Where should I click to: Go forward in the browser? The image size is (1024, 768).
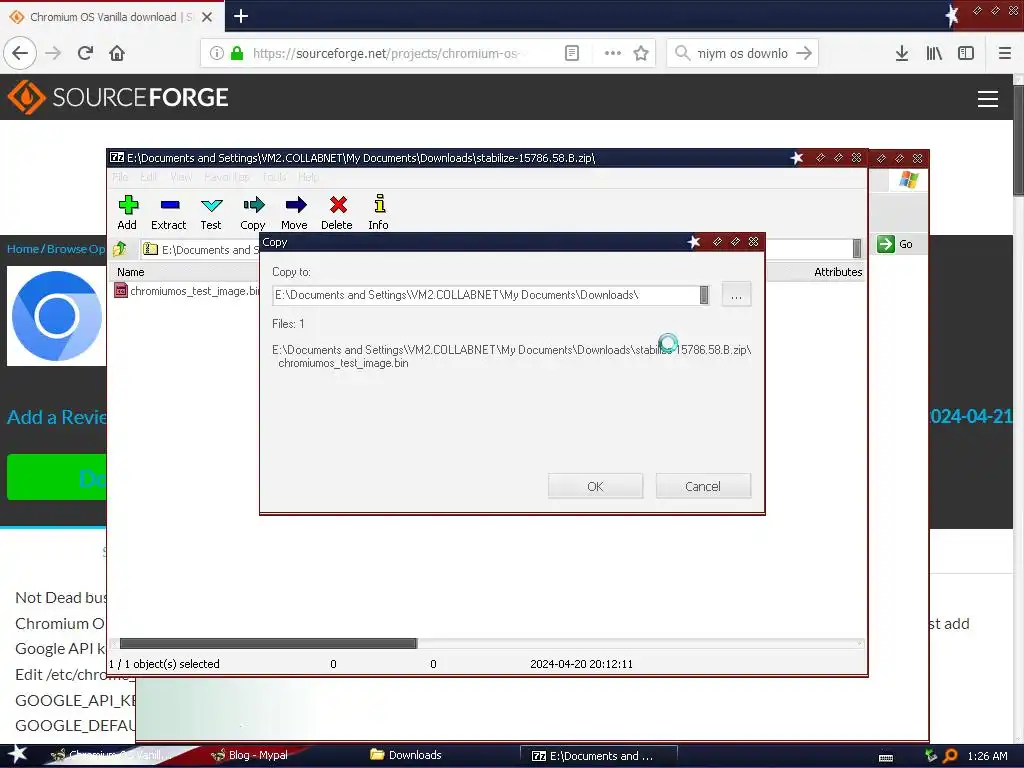click(x=54, y=54)
